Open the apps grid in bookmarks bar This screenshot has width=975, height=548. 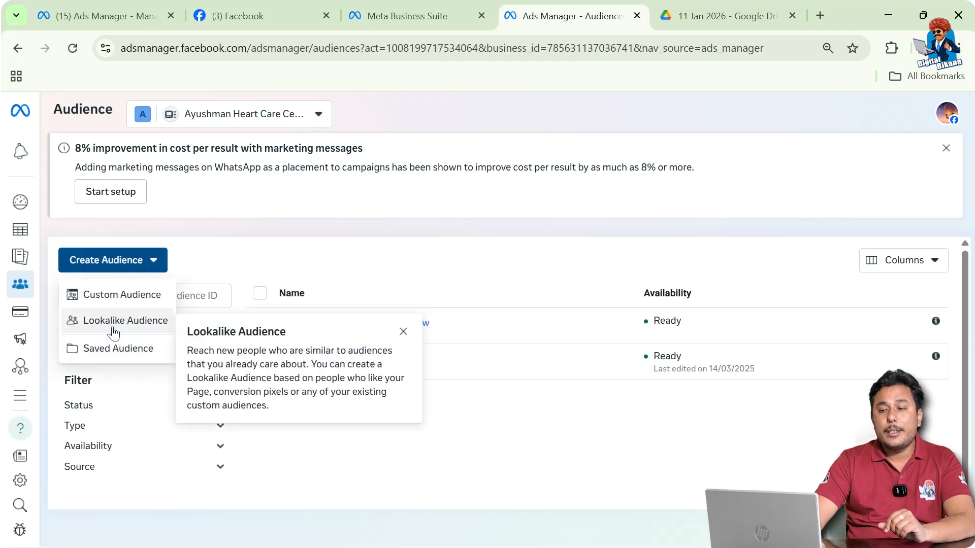(x=16, y=76)
